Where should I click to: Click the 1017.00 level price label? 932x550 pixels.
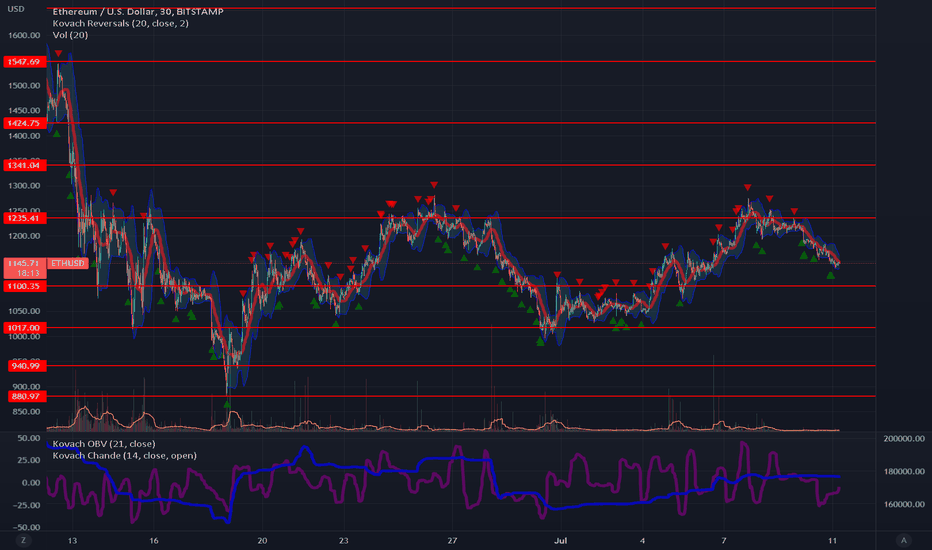(x=24, y=328)
